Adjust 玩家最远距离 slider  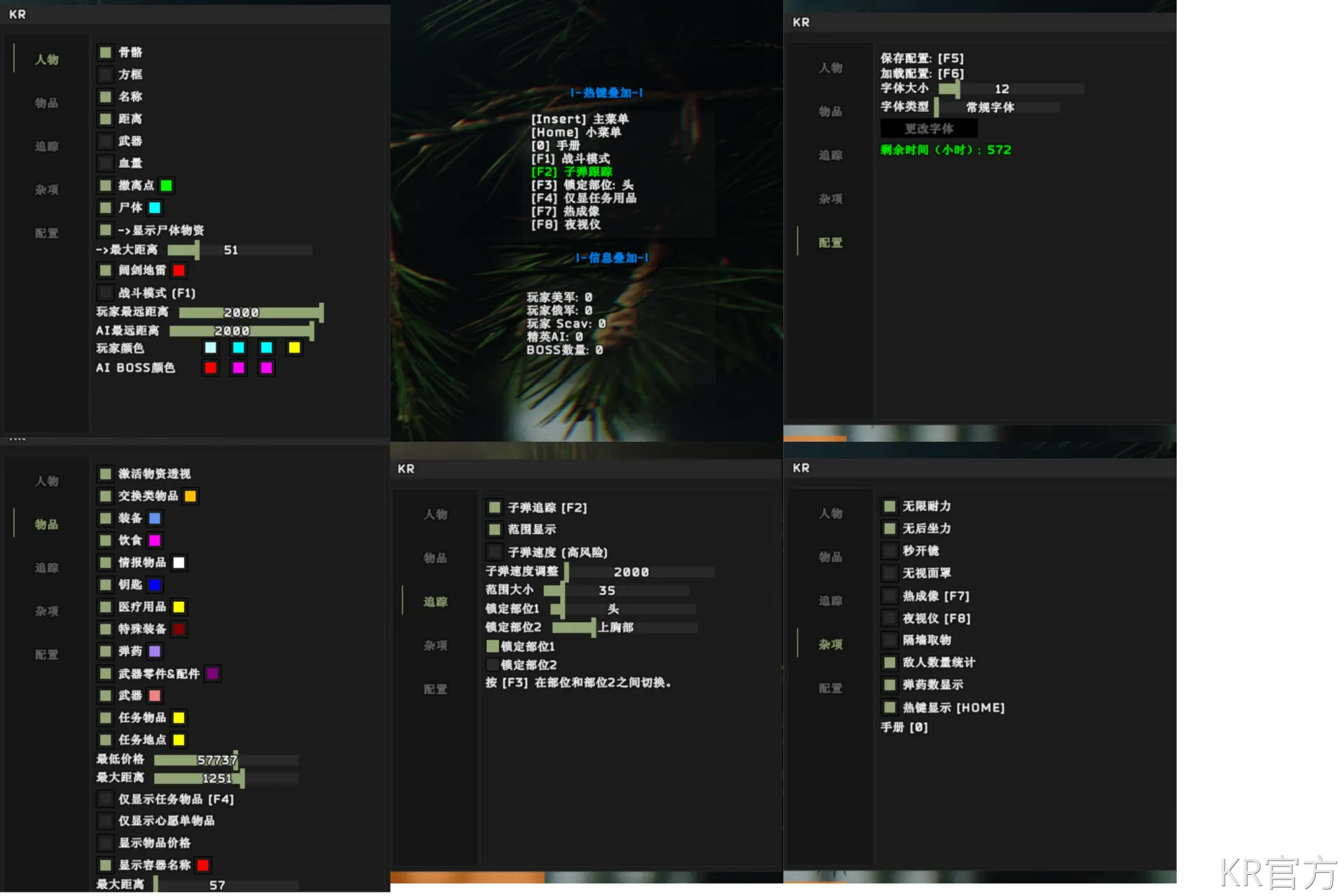(x=251, y=312)
